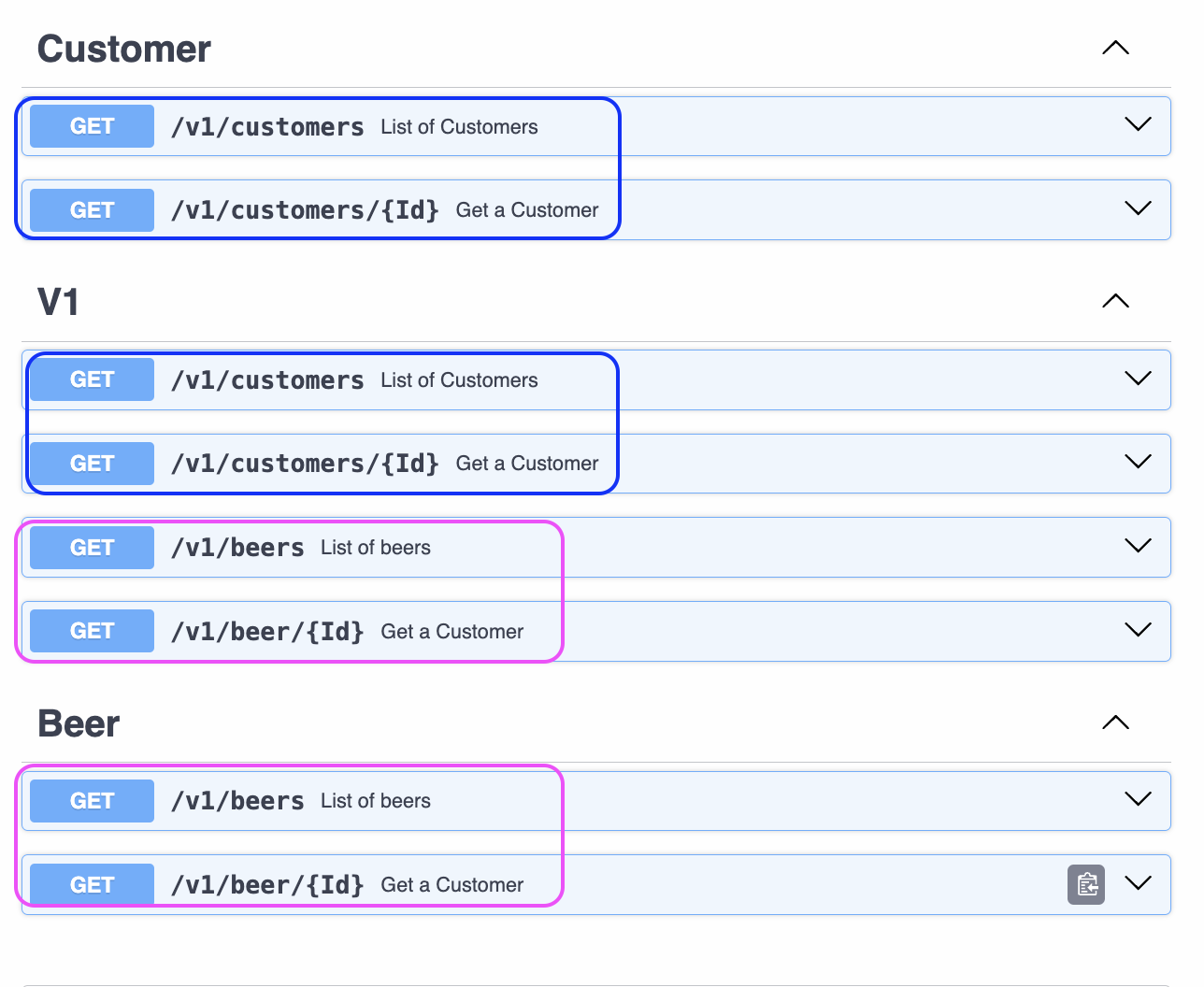Collapse the V1 section using its chevron
This screenshot has width=1204, height=987.
click(x=1115, y=301)
